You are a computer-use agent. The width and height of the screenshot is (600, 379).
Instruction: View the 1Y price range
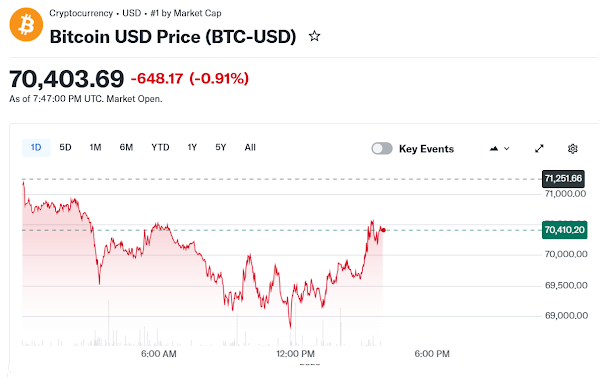click(192, 147)
